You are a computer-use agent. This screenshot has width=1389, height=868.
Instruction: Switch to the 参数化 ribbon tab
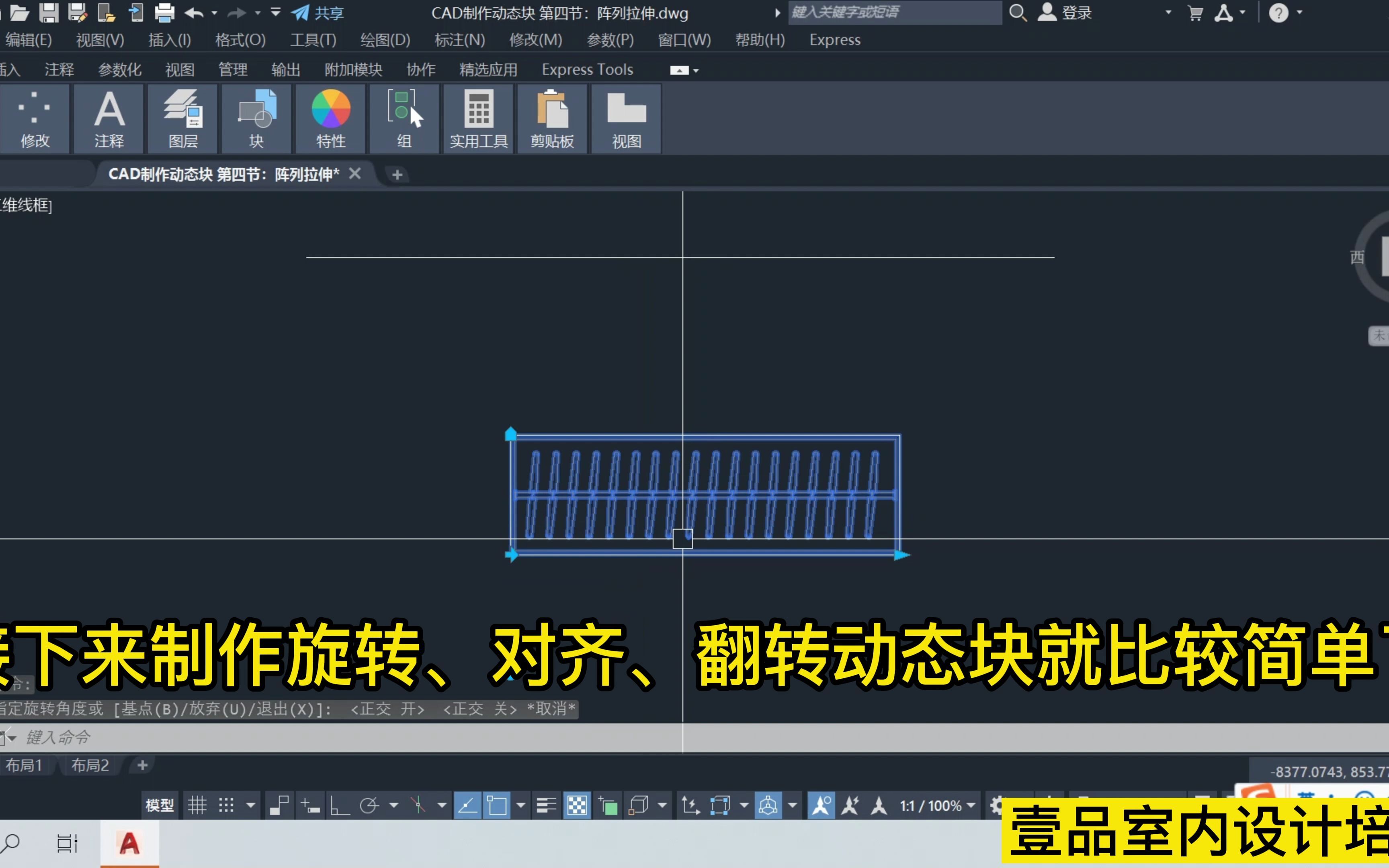click(x=119, y=69)
